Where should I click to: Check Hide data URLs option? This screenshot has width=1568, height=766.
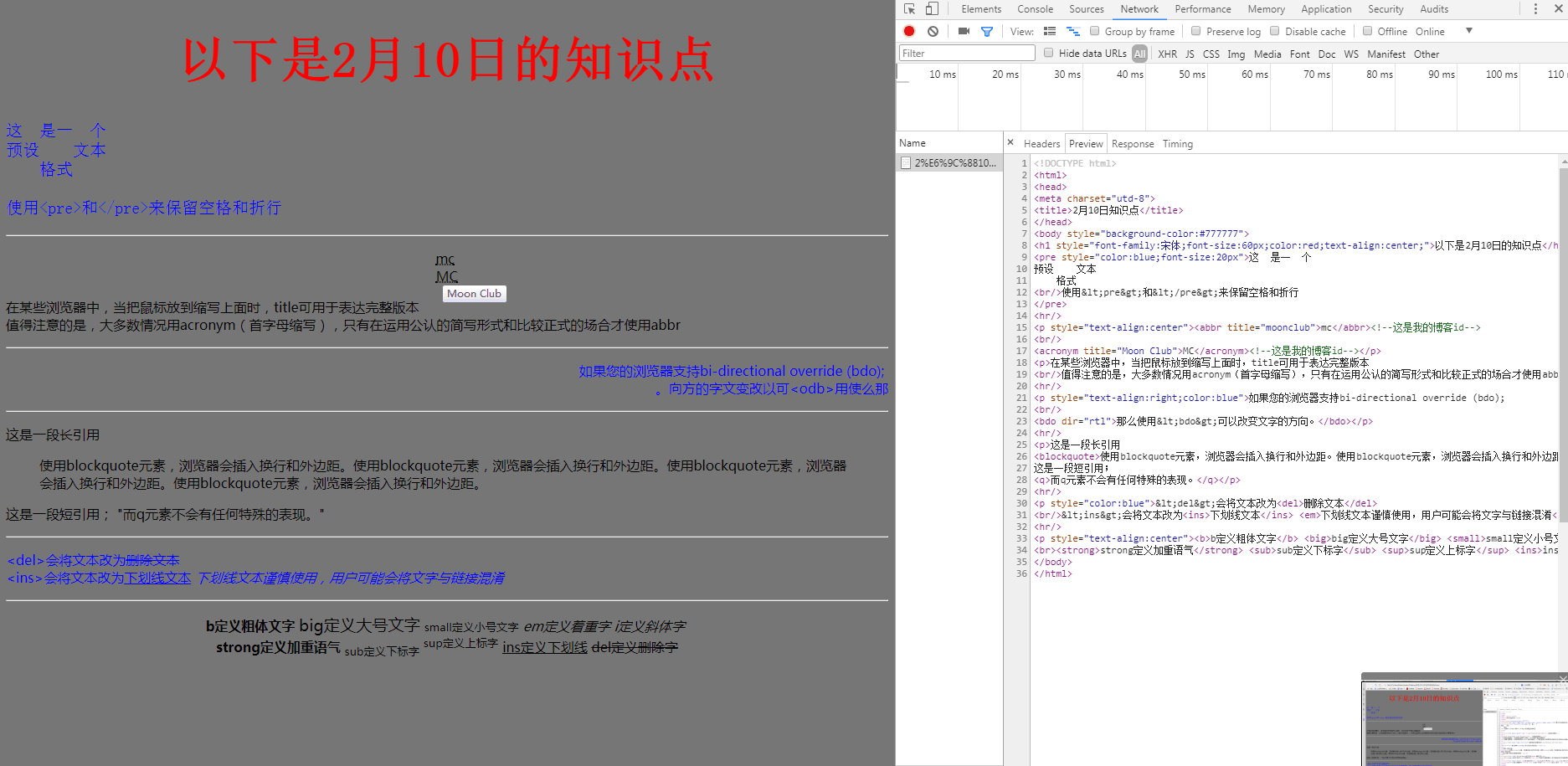[1048, 53]
